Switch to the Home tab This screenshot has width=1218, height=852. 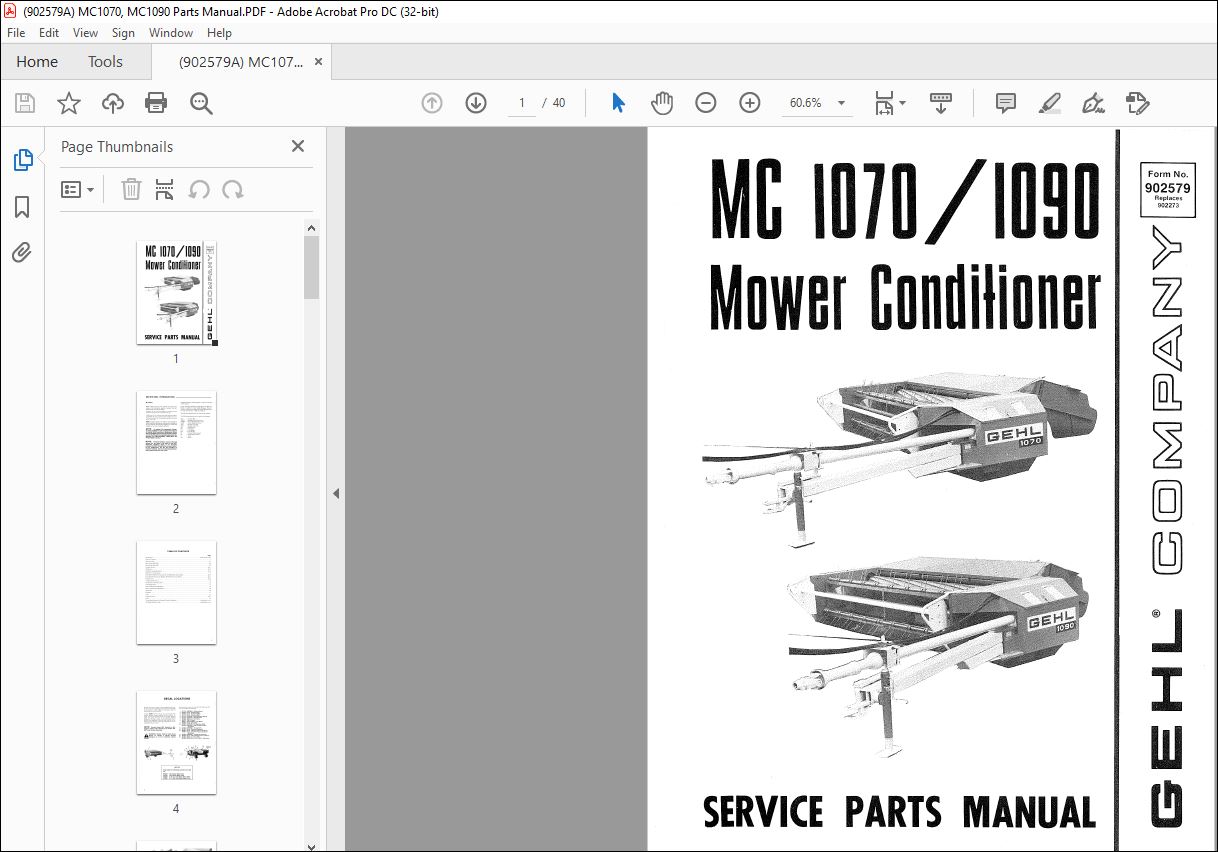tap(37, 62)
